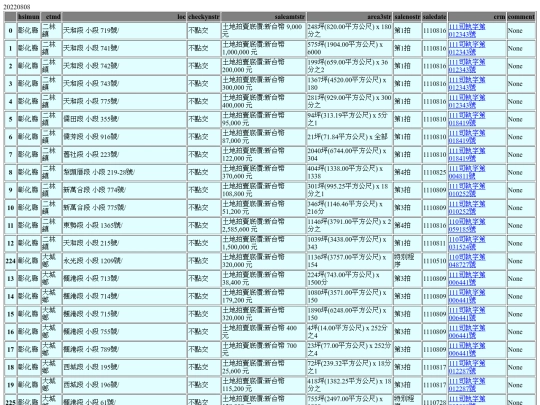Image resolution: width=540 pixels, height=405 pixels.
Task: Select the 95,000 元 price cell in row 5
Action: tap(263, 120)
